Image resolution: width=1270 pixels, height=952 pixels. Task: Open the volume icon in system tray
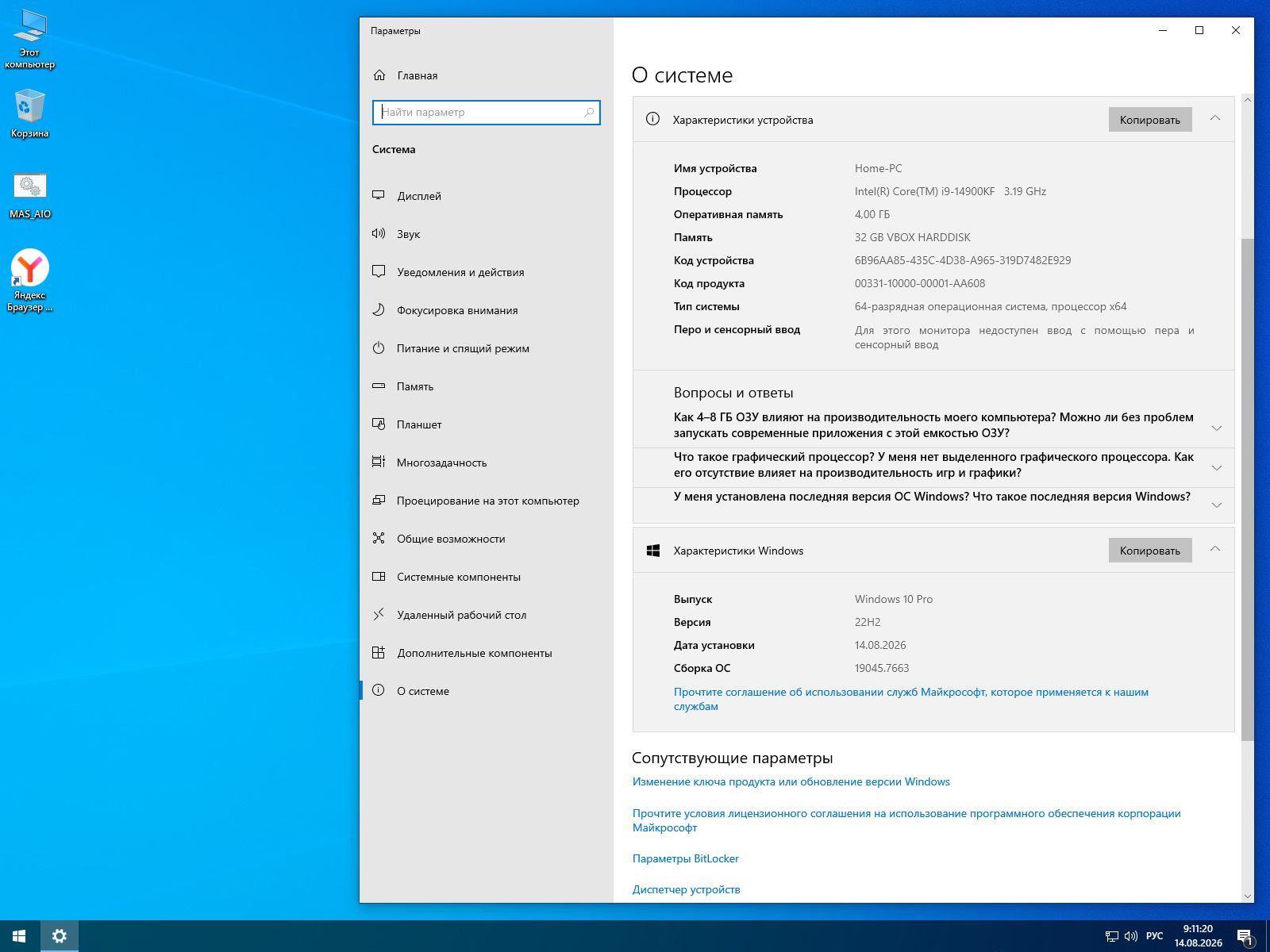1131,936
